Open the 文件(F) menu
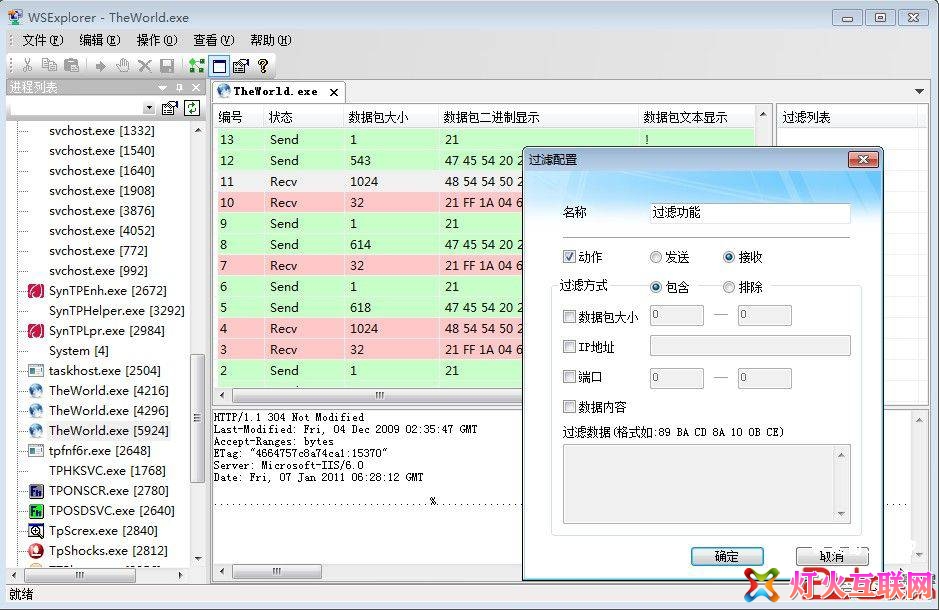Screen dimensions: 939x610 43,40
